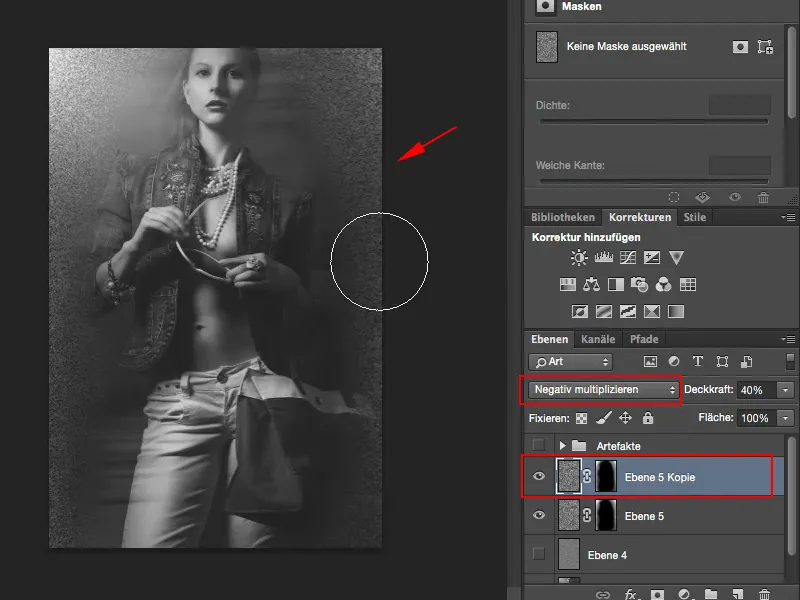Open the Brightness/Contrast adjustment icon
Screen dimensions: 800x600
click(x=578, y=257)
